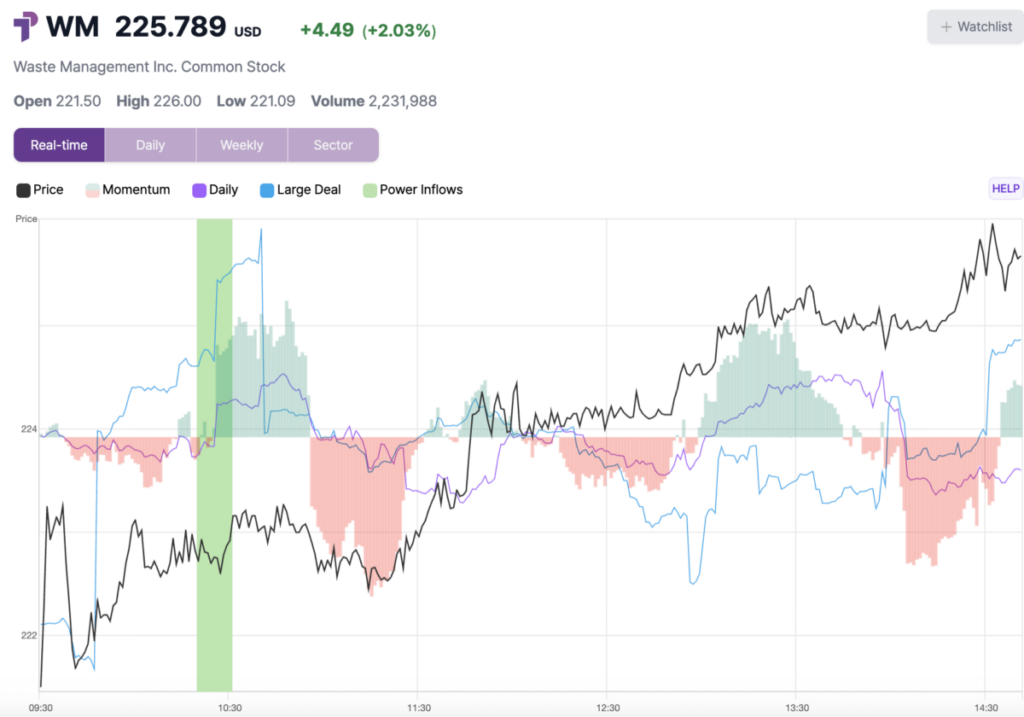This screenshot has height=717, width=1024.
Task: Click the 11:30 time axis label
Action: [x=419, y=707]
